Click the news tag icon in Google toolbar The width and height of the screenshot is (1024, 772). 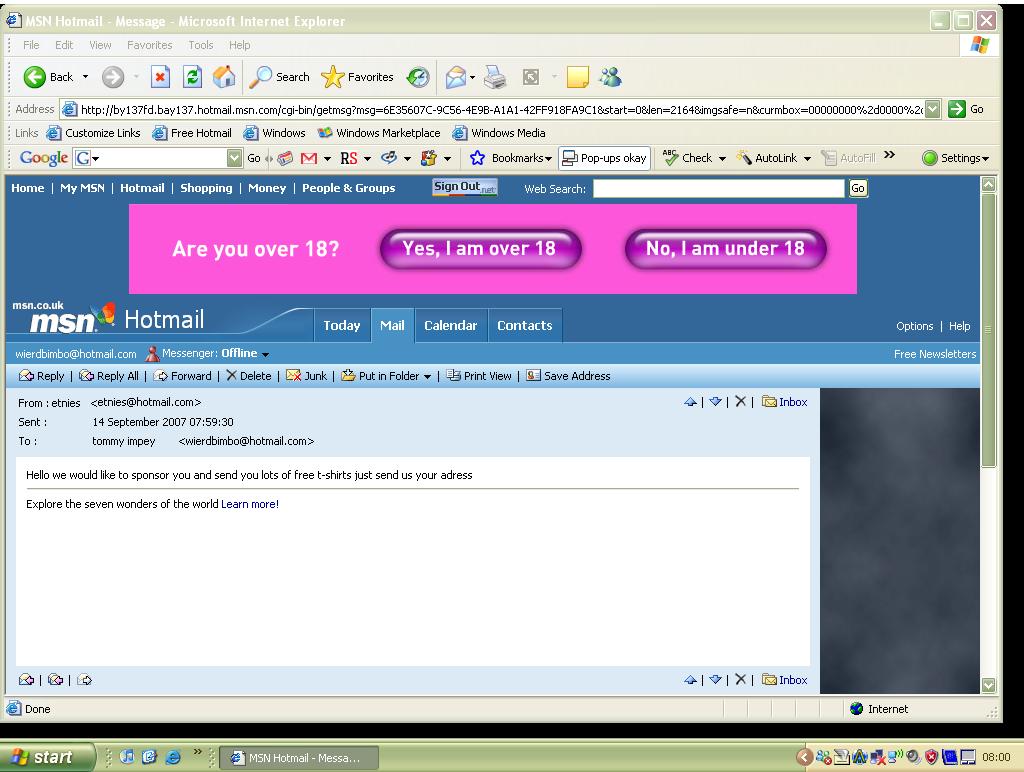285,158
